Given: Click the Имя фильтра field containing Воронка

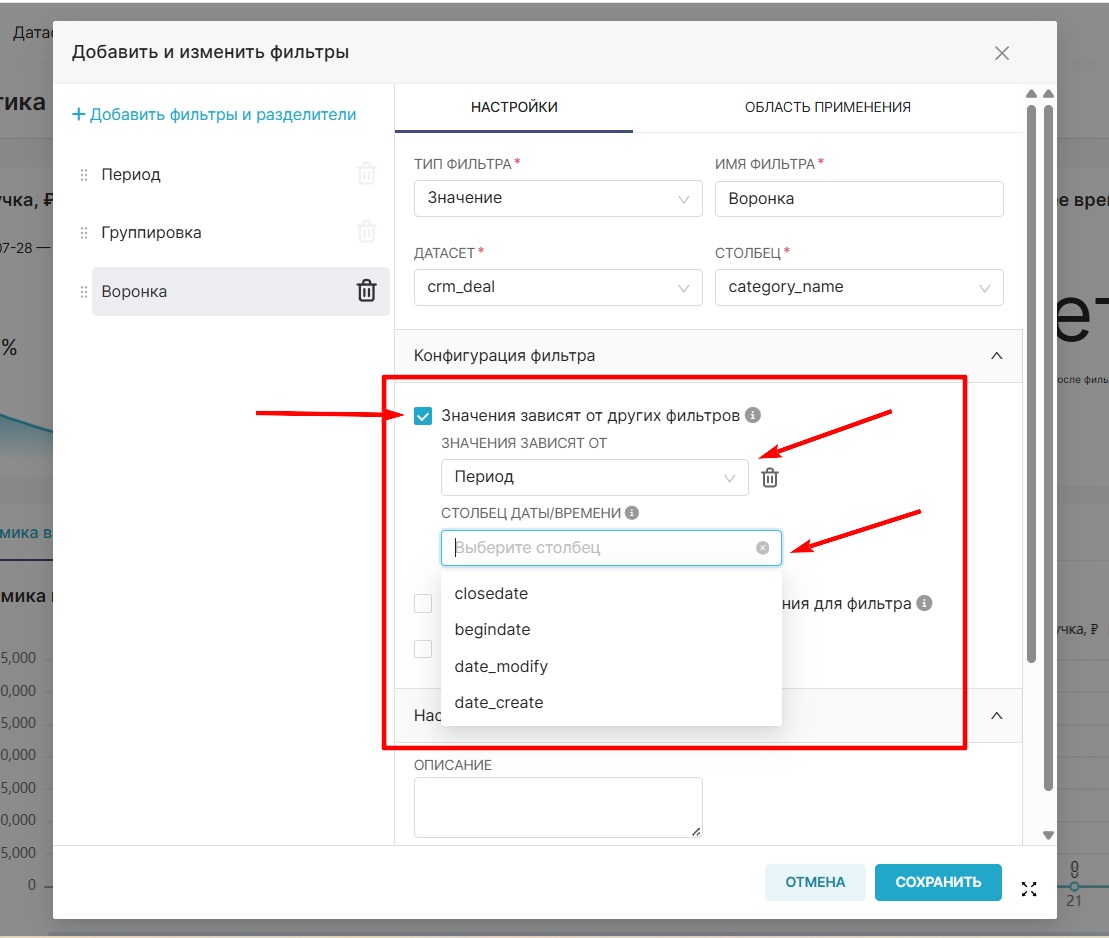Looking at the screenshot, I should pos(858,199).
